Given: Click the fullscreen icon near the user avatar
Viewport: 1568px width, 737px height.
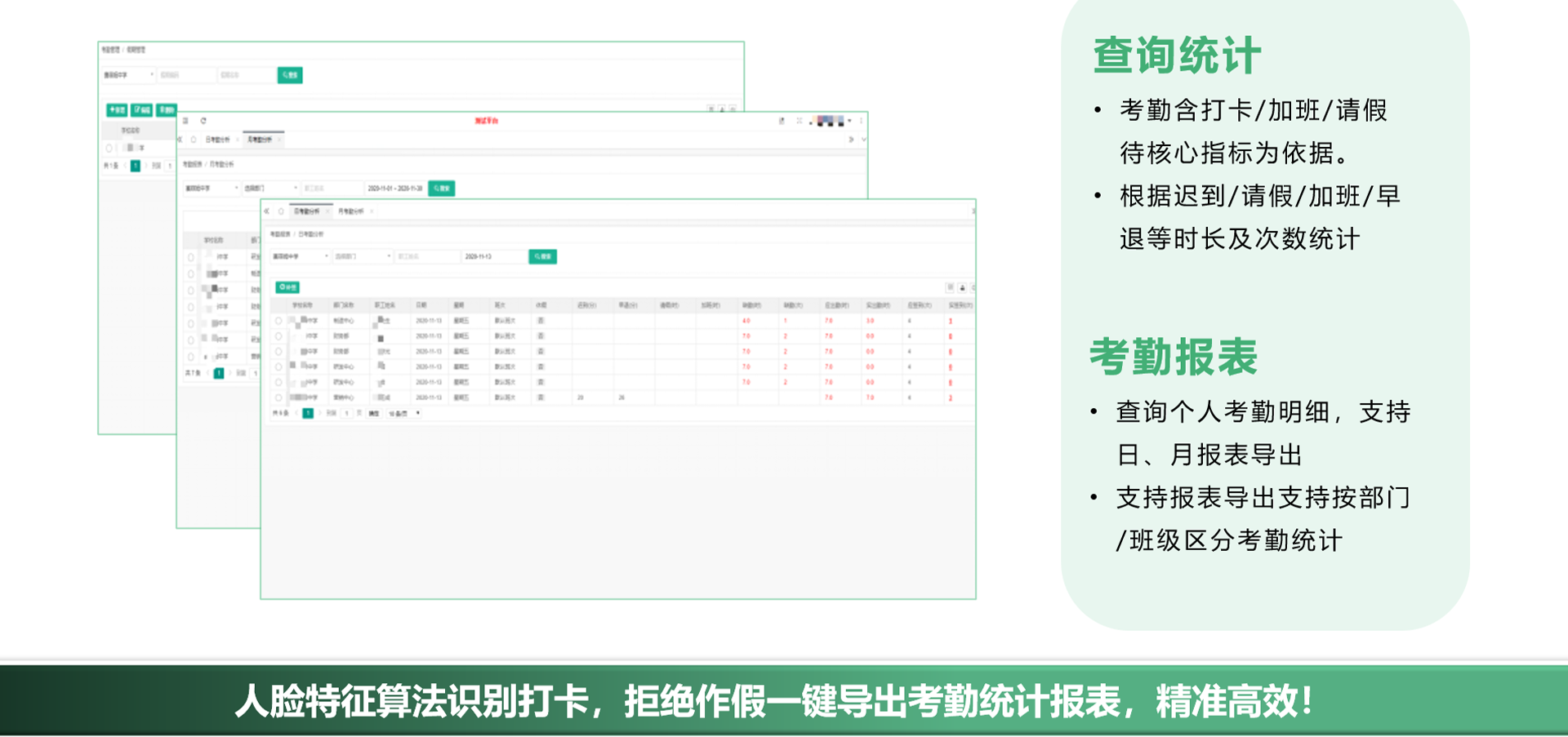Looking at the screenshot, I should [x=799, y=121].
